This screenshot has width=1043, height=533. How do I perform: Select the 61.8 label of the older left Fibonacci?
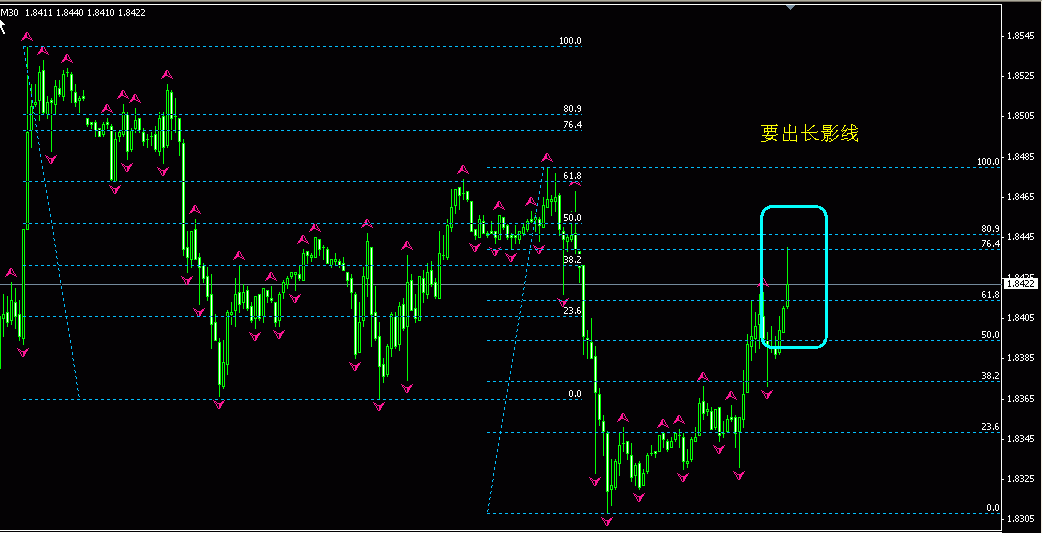click(x=573, y=176)
